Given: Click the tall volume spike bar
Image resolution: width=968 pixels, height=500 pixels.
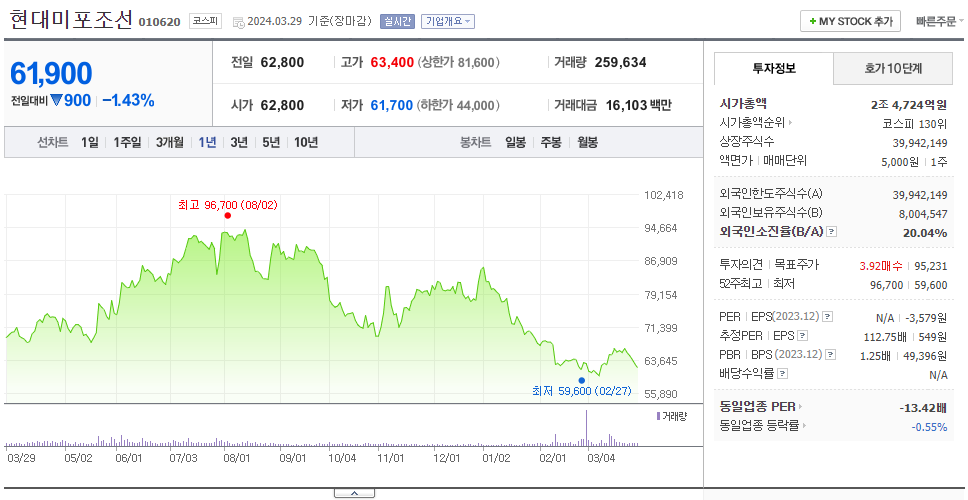Looking at the screenshot, I should (x=586, y=428).
